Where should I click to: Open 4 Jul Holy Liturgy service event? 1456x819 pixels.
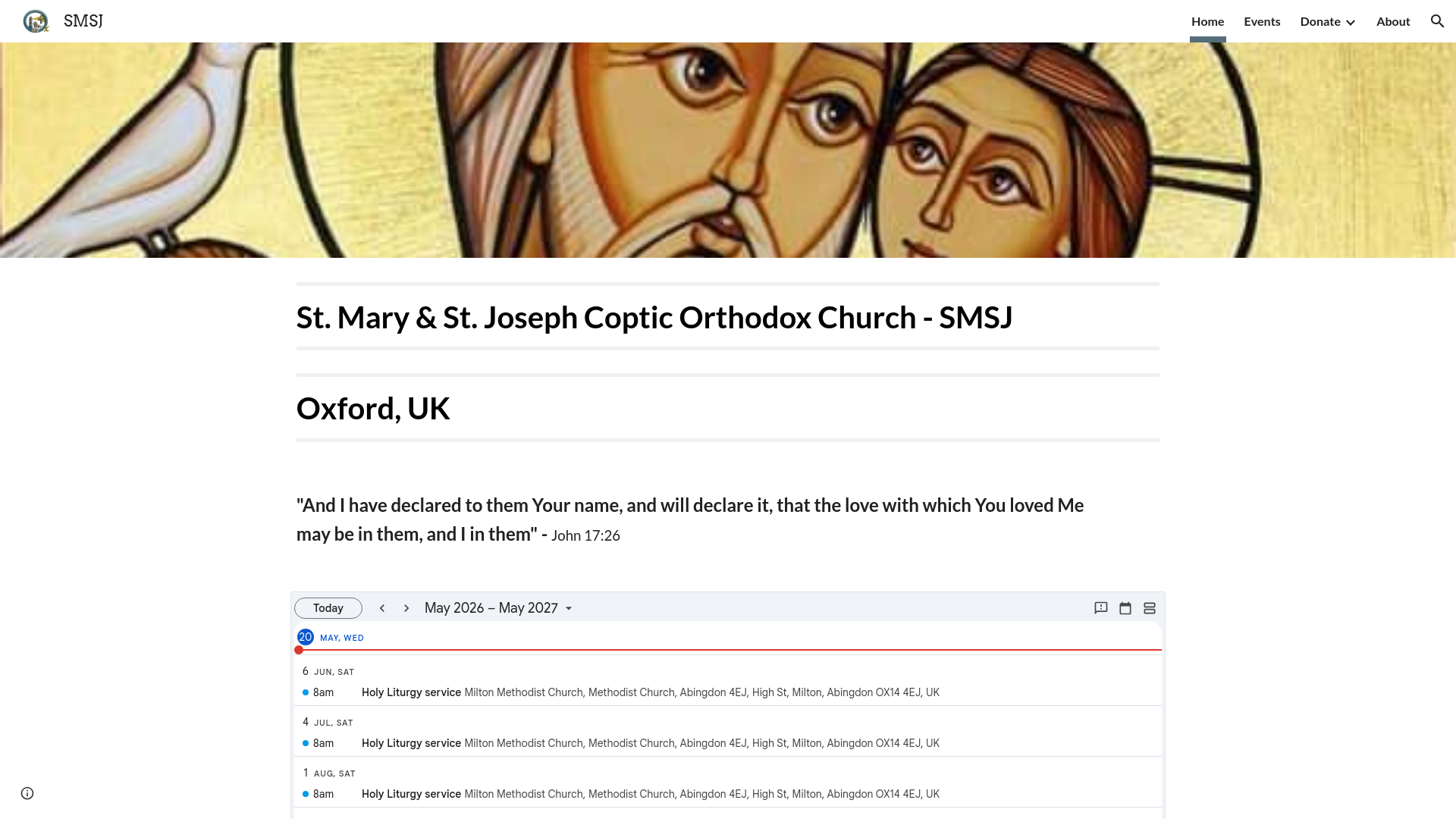tap(728, 743)
